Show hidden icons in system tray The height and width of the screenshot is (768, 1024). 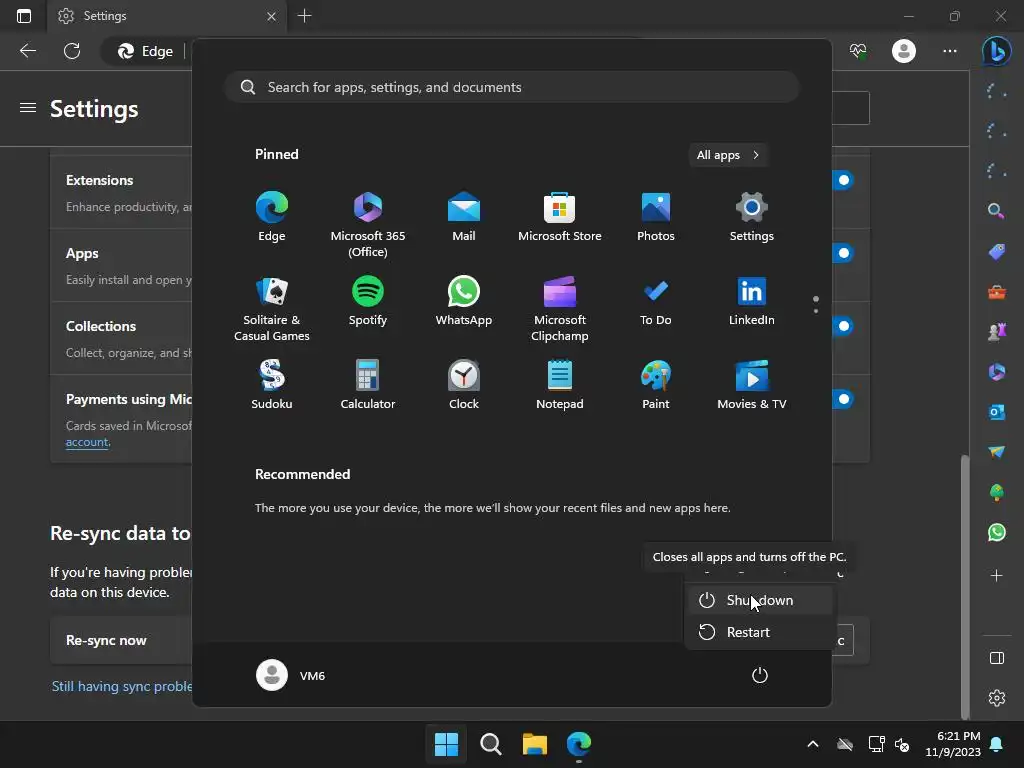pyautogui.click(x=812, y=744)
